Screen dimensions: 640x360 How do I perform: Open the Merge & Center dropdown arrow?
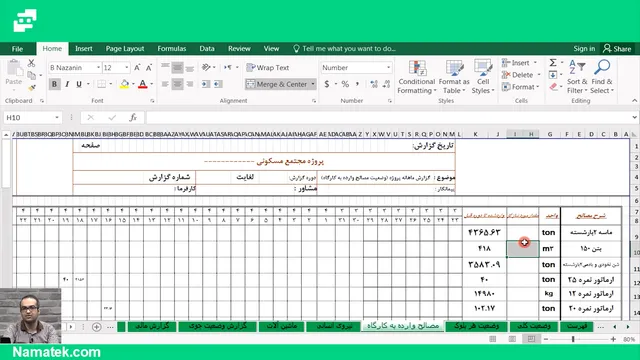pyautogui.click(x=313, y=84)
